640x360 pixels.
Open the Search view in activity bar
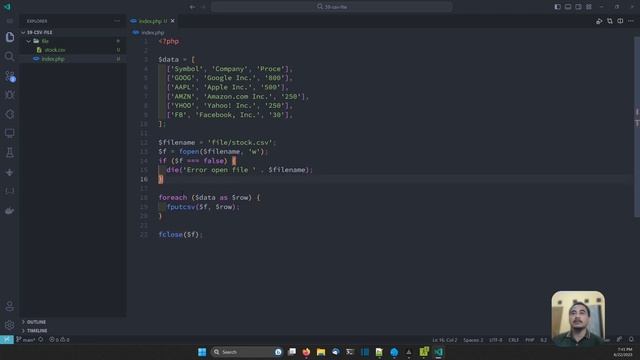point(10,56)
